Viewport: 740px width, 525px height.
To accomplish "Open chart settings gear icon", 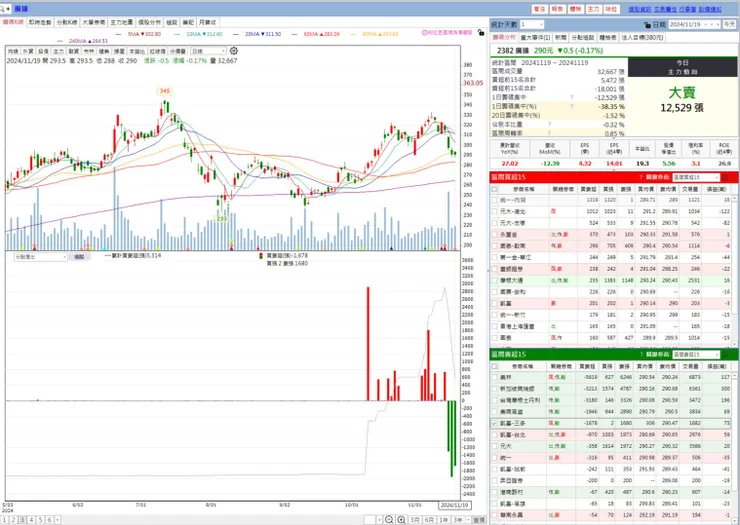I will pyautogui.click(x=234, y=51).
